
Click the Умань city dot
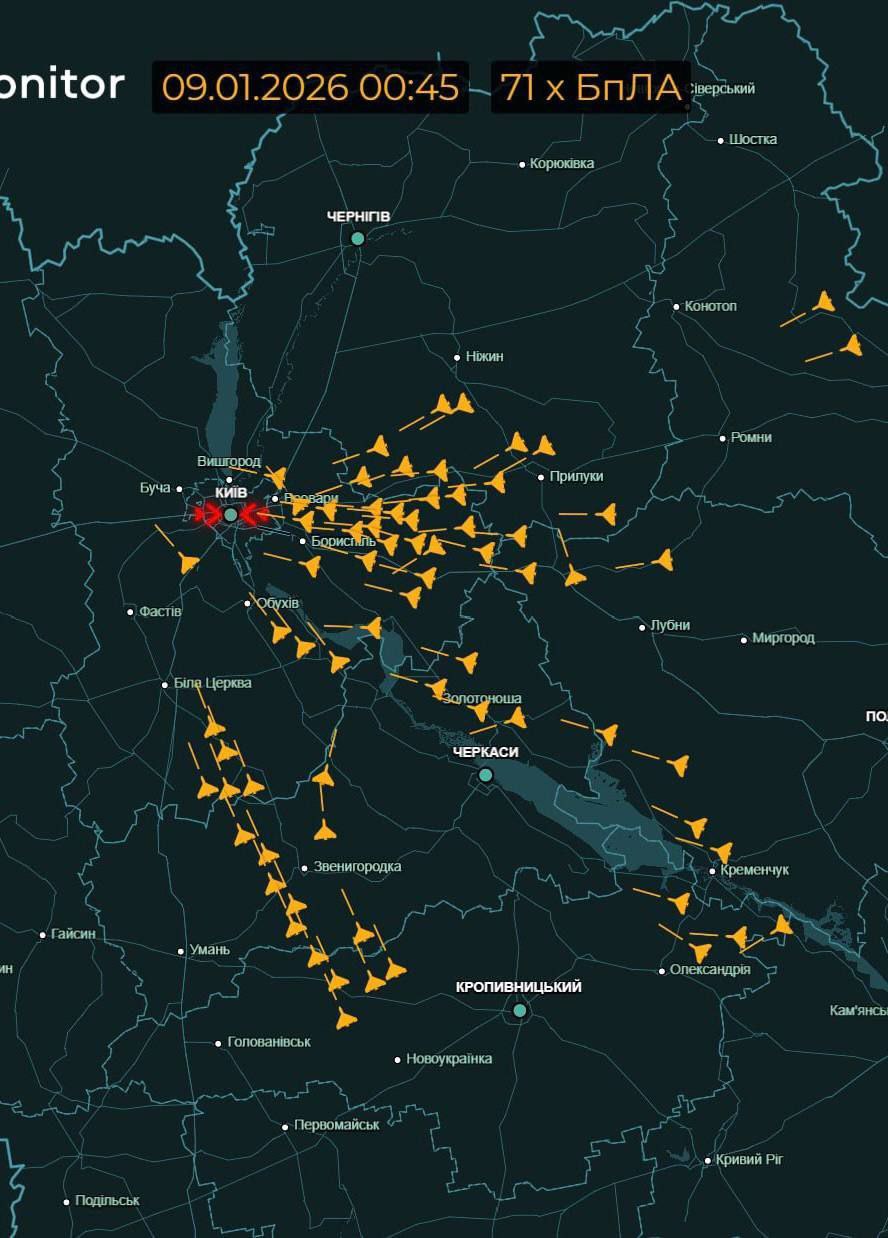181,951
